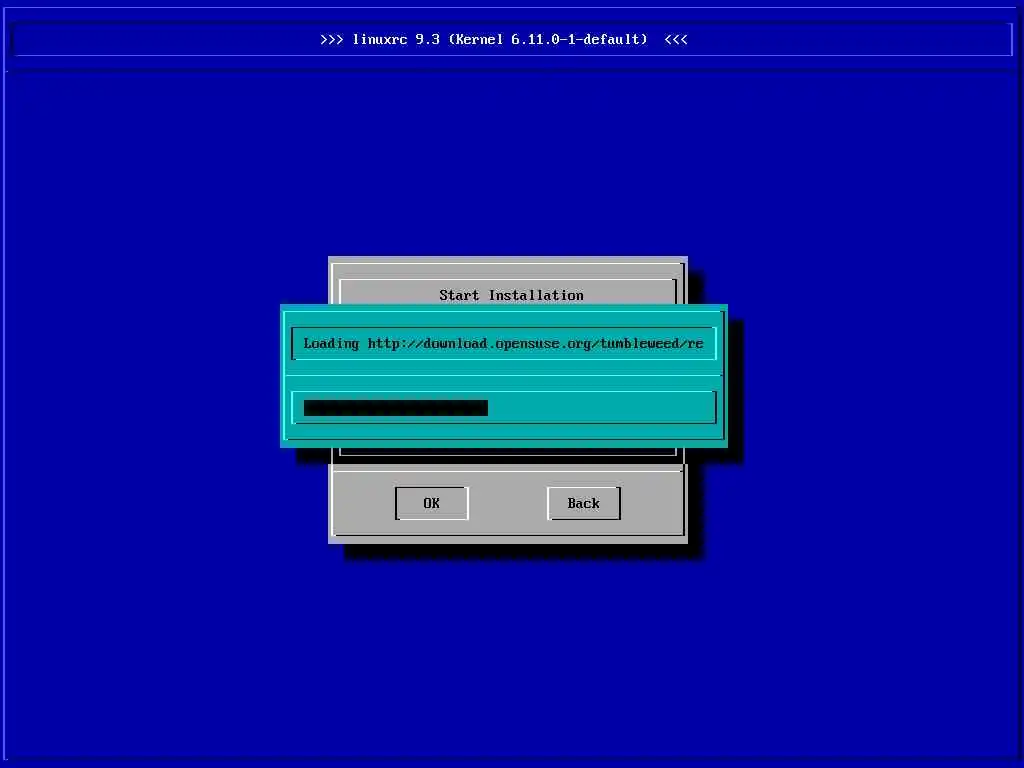This screenshot has width=1024, height=768.
Task: Click the OK button
Action: click(x=432, y=503)
